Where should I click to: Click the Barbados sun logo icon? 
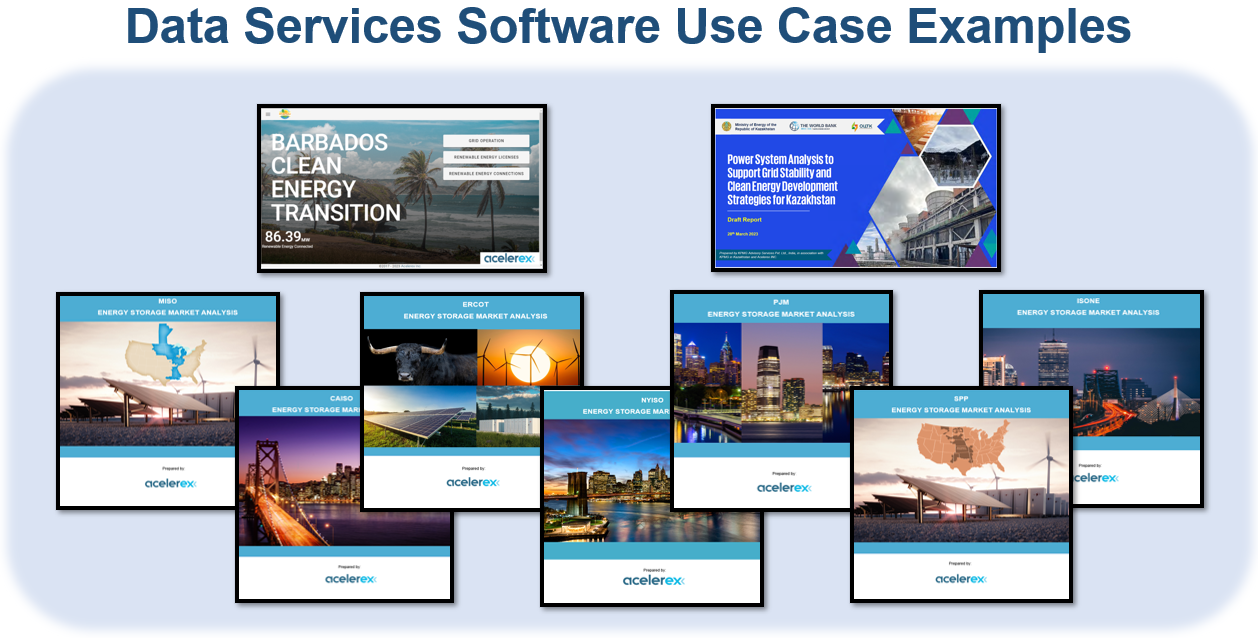coord(285,114)
